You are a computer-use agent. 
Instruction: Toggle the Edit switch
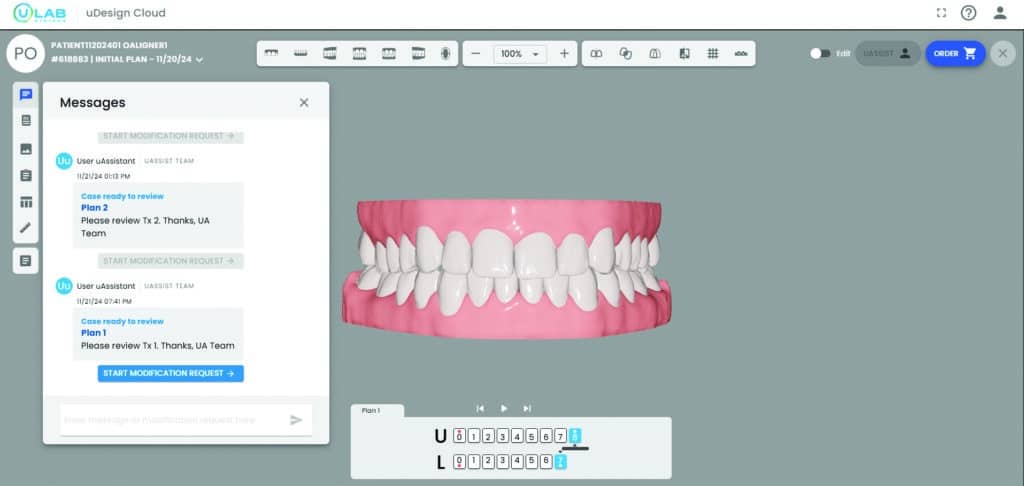[x=819, y=54]
